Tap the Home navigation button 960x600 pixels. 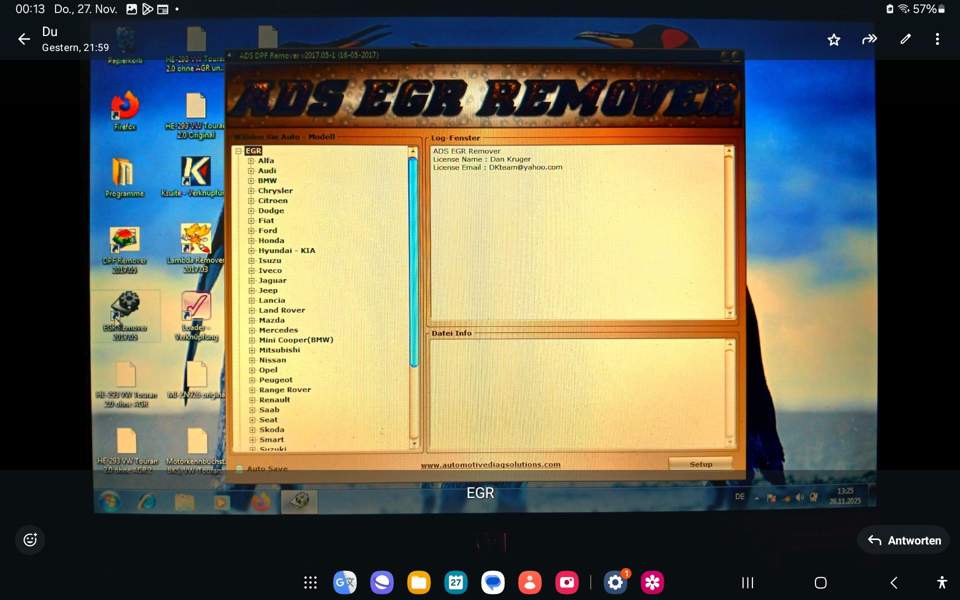tap(820, 582)
